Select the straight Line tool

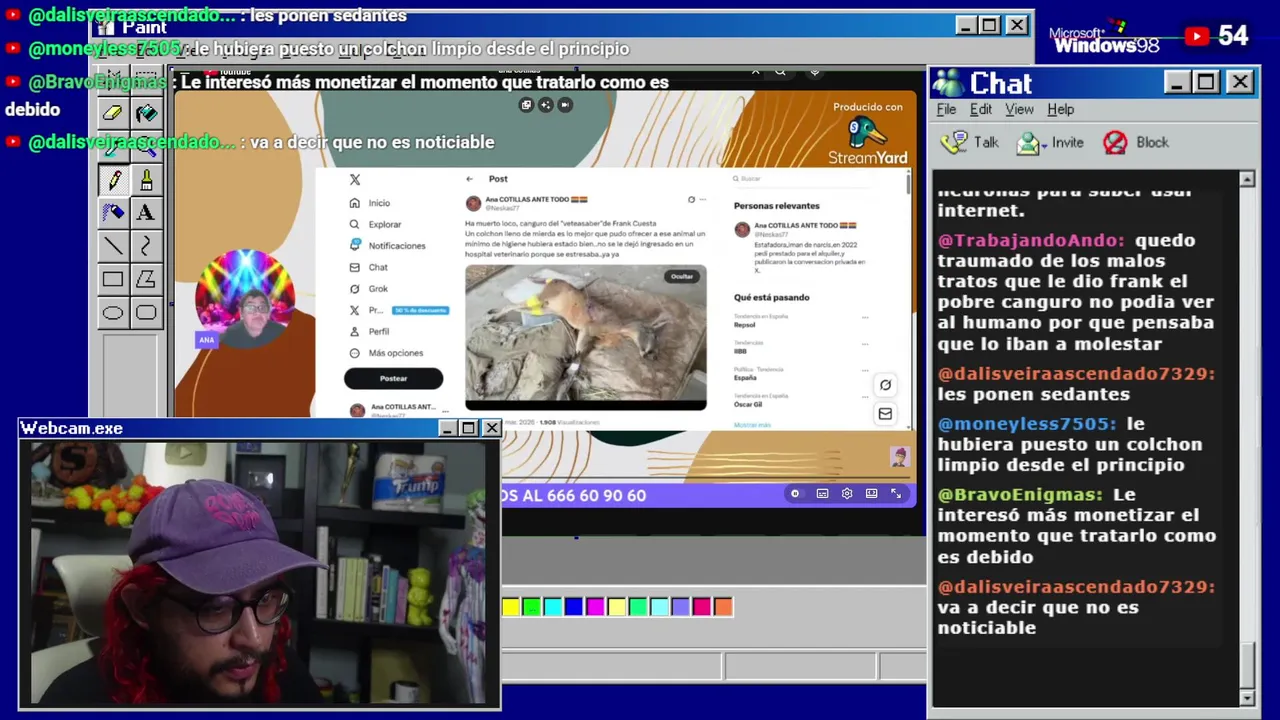tap(113, 246)
